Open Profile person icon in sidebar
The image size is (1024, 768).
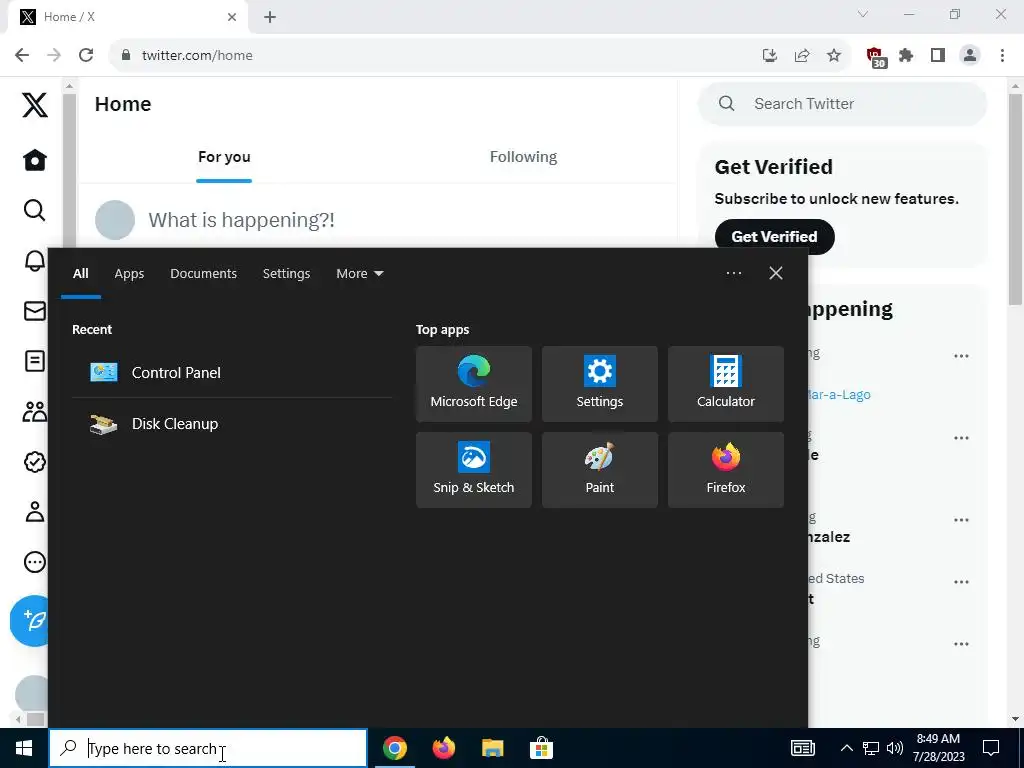tap(35, 512)
